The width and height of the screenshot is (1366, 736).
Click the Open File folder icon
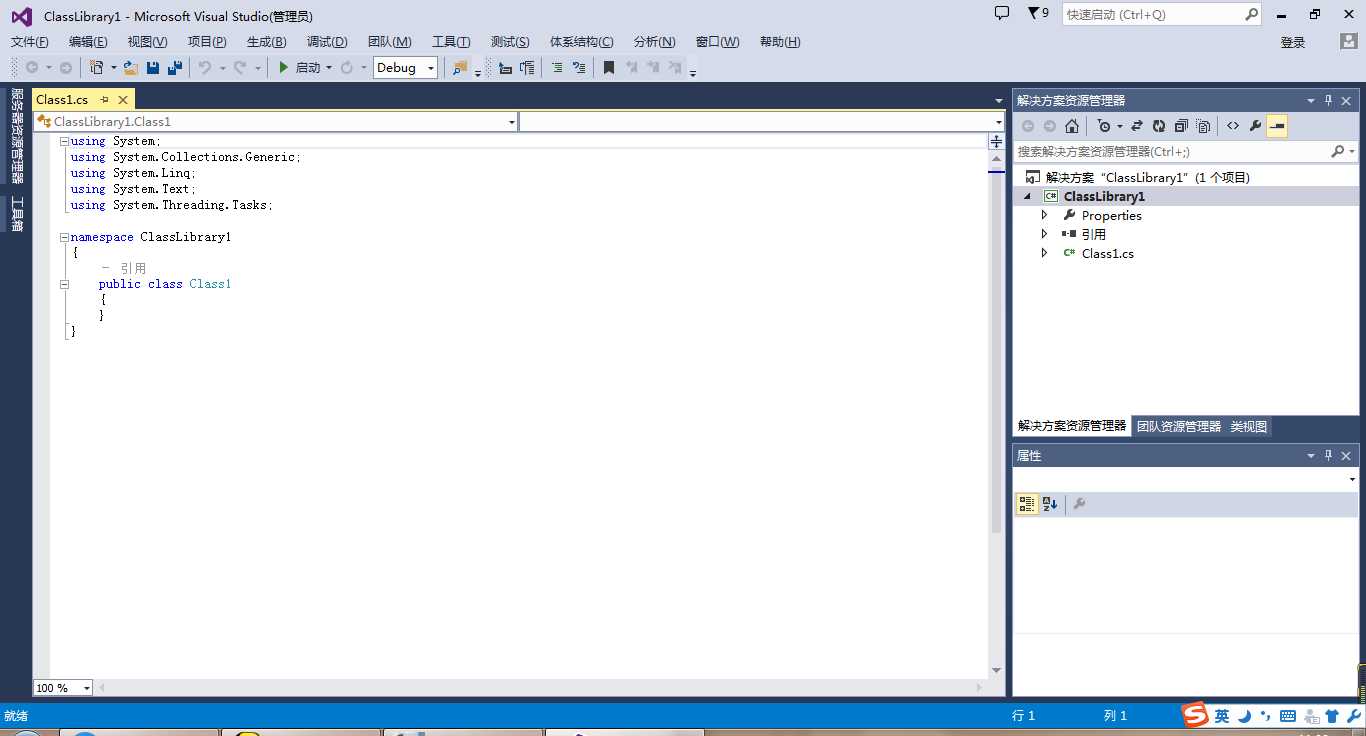point(131,67)
